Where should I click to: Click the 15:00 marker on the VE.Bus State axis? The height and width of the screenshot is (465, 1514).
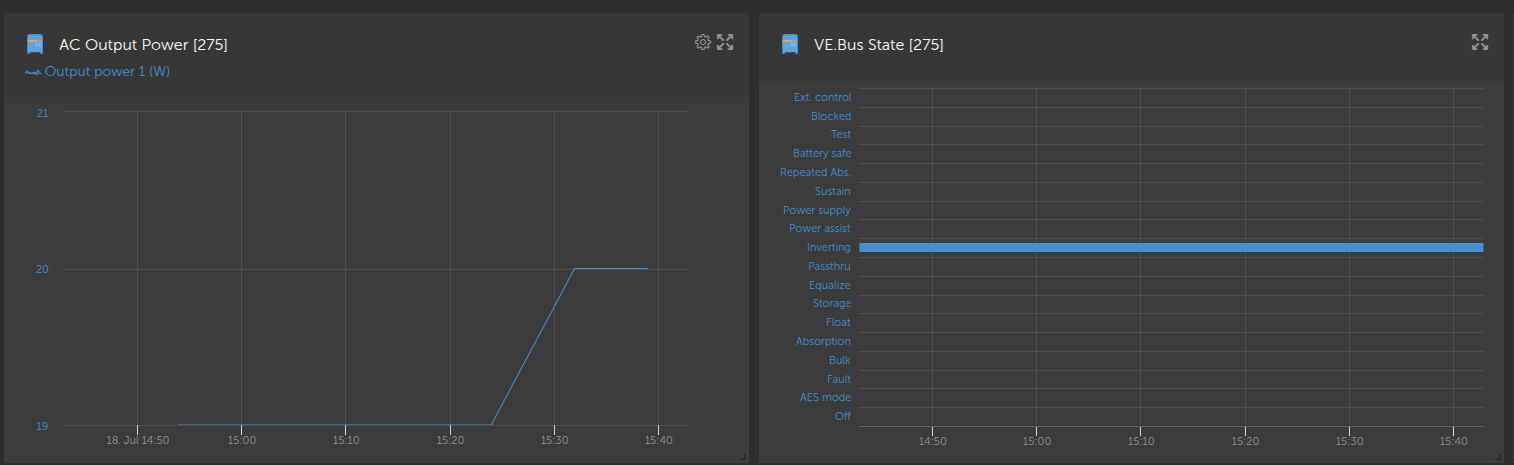click(1036, 441)
